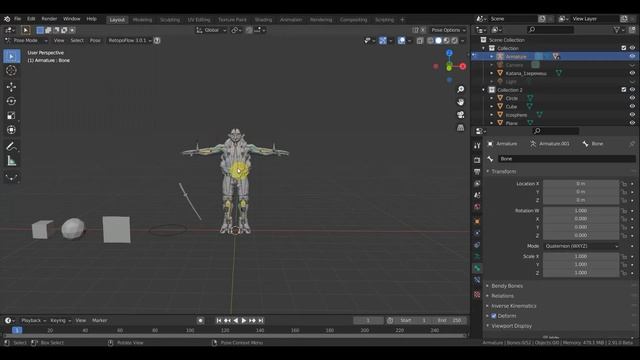Open the timeline Playback menu
Screen dimensions: 640x360
33,321
